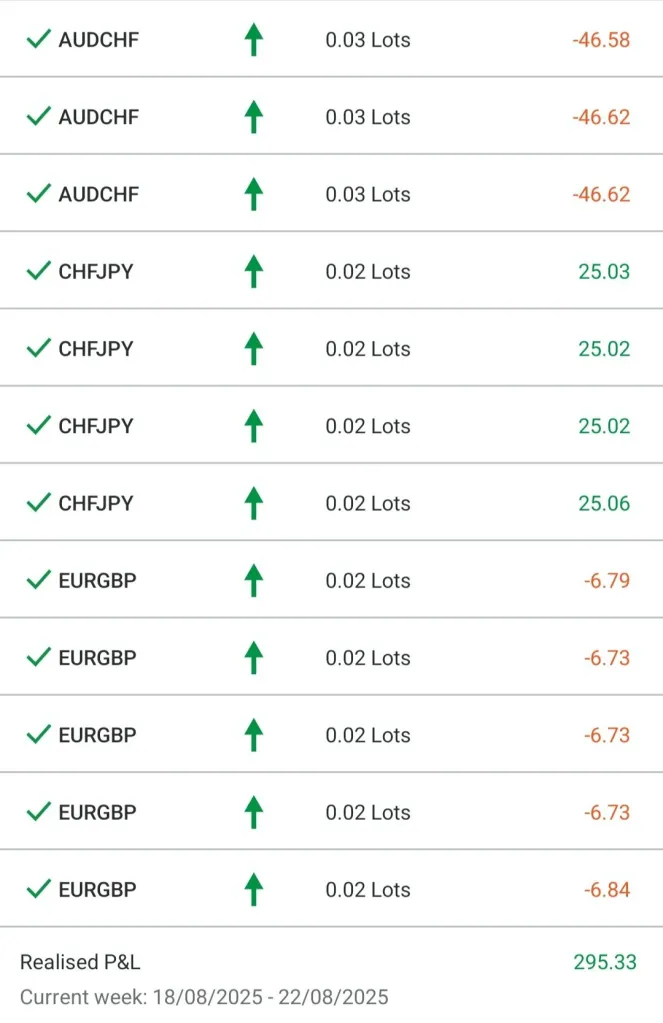
Task: Click the checkmark icon on AUDCHF -46.58 row
Action: pyautogui.click(x=39, y=40)
